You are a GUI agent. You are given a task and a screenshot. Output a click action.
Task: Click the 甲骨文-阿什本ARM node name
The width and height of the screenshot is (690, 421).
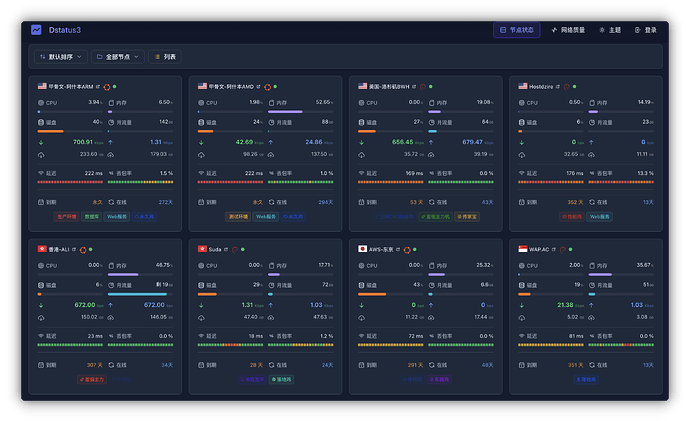click(x=71, y=87)
